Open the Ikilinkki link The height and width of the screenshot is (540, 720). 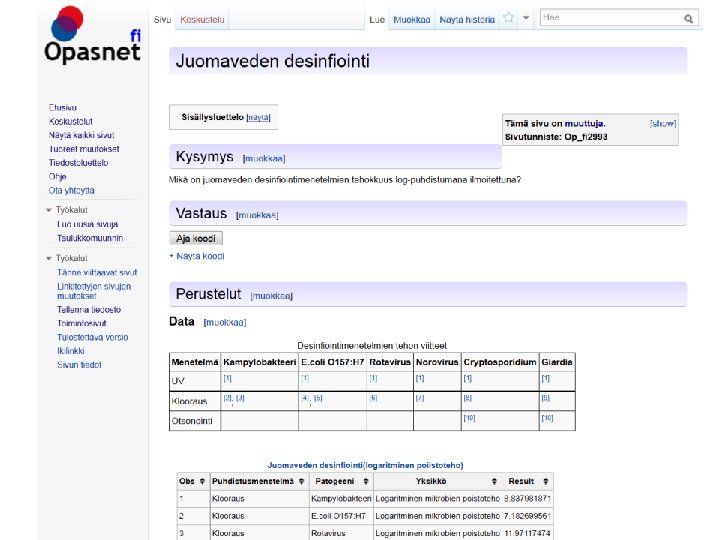pos(70,351)
